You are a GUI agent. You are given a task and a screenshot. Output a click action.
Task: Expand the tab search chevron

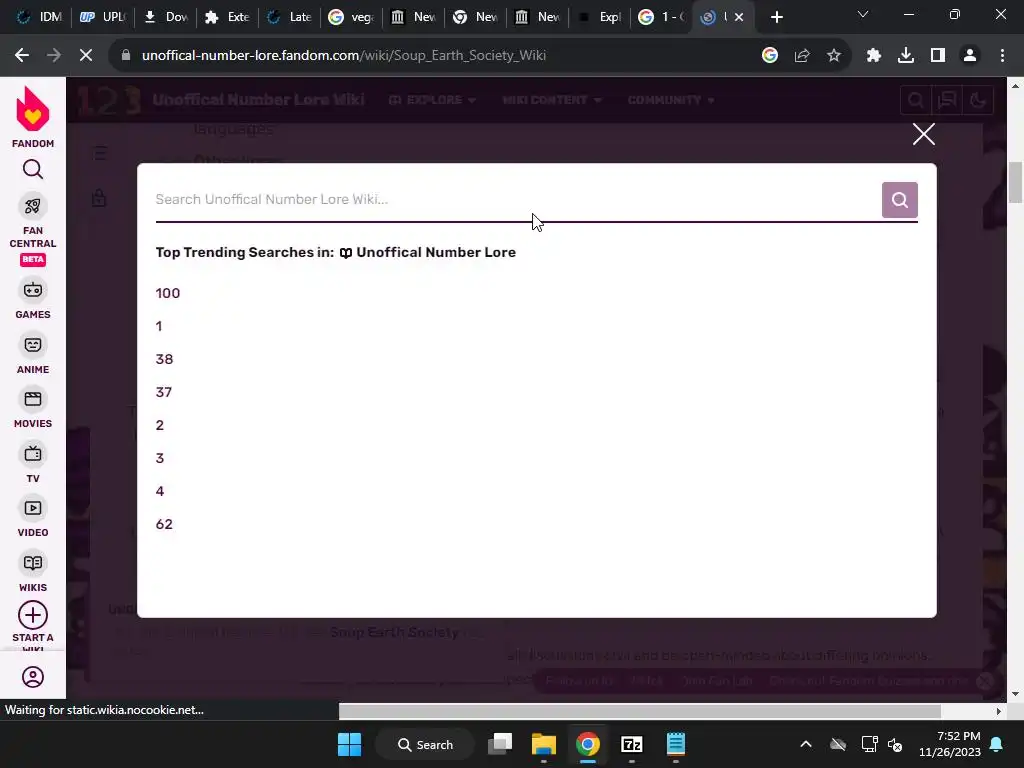tap(863, 14)
